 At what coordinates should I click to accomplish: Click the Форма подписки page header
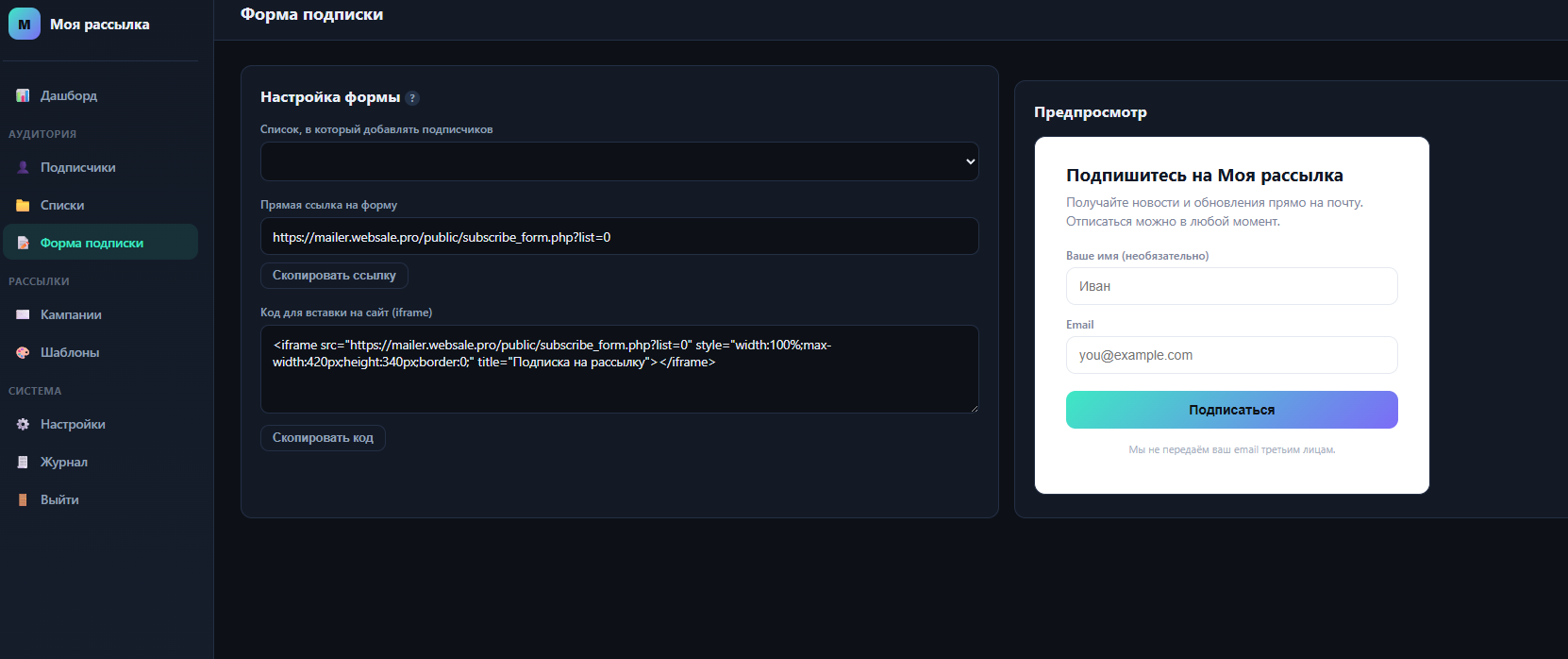[311, 14]
